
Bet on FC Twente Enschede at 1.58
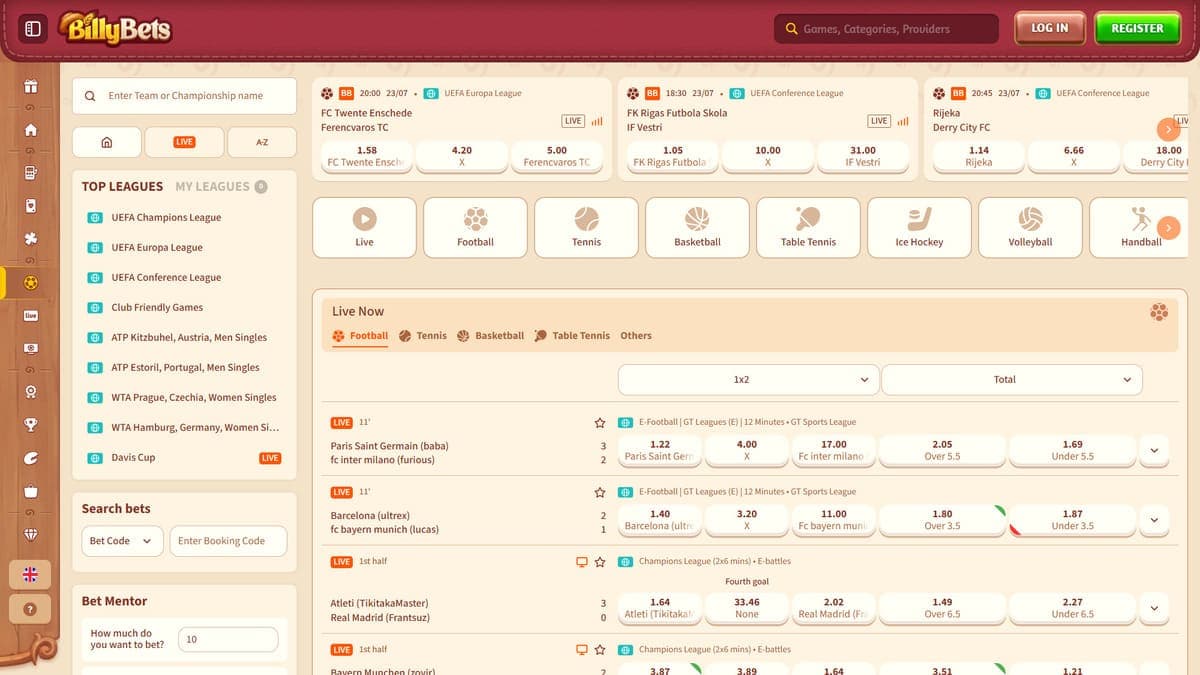coord(366,156)
